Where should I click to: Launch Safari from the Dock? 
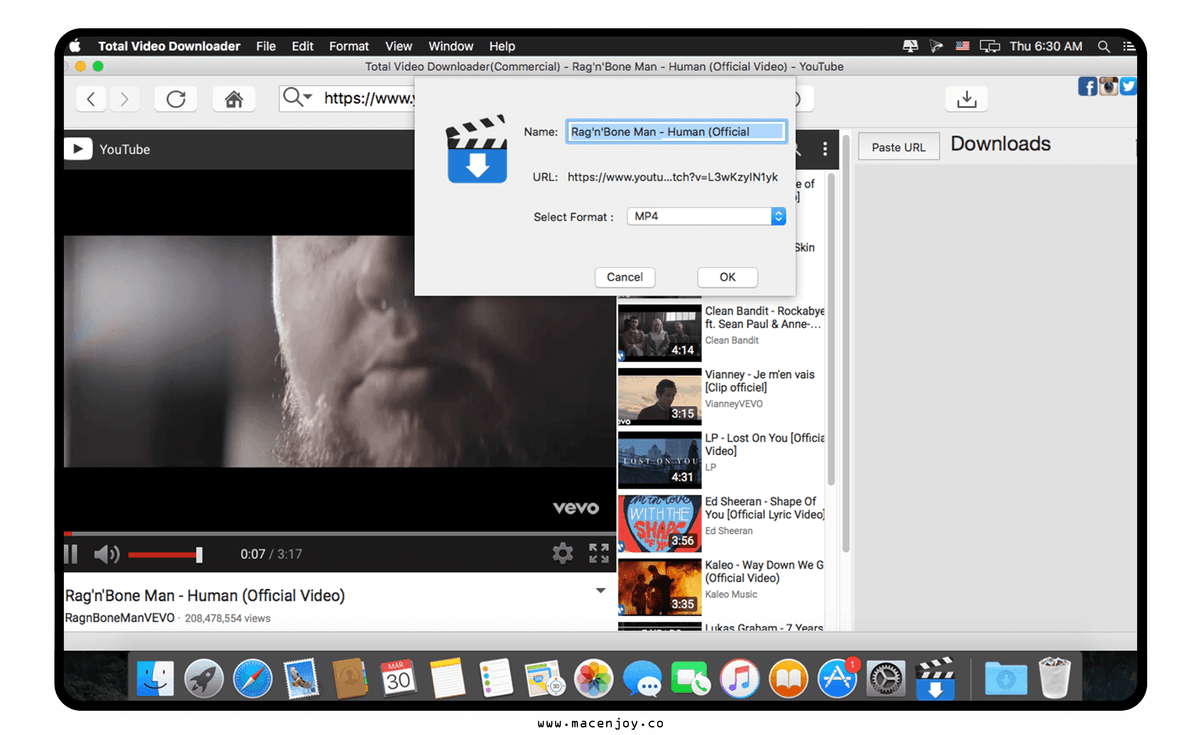click(253, 678)
